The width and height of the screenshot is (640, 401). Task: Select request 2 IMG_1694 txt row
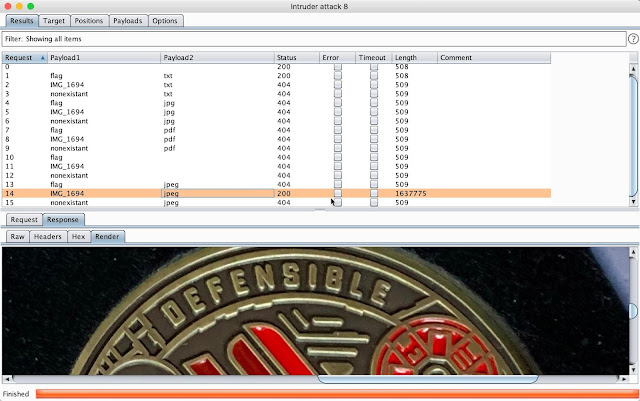pyautogui.click(x=276, y=85)
